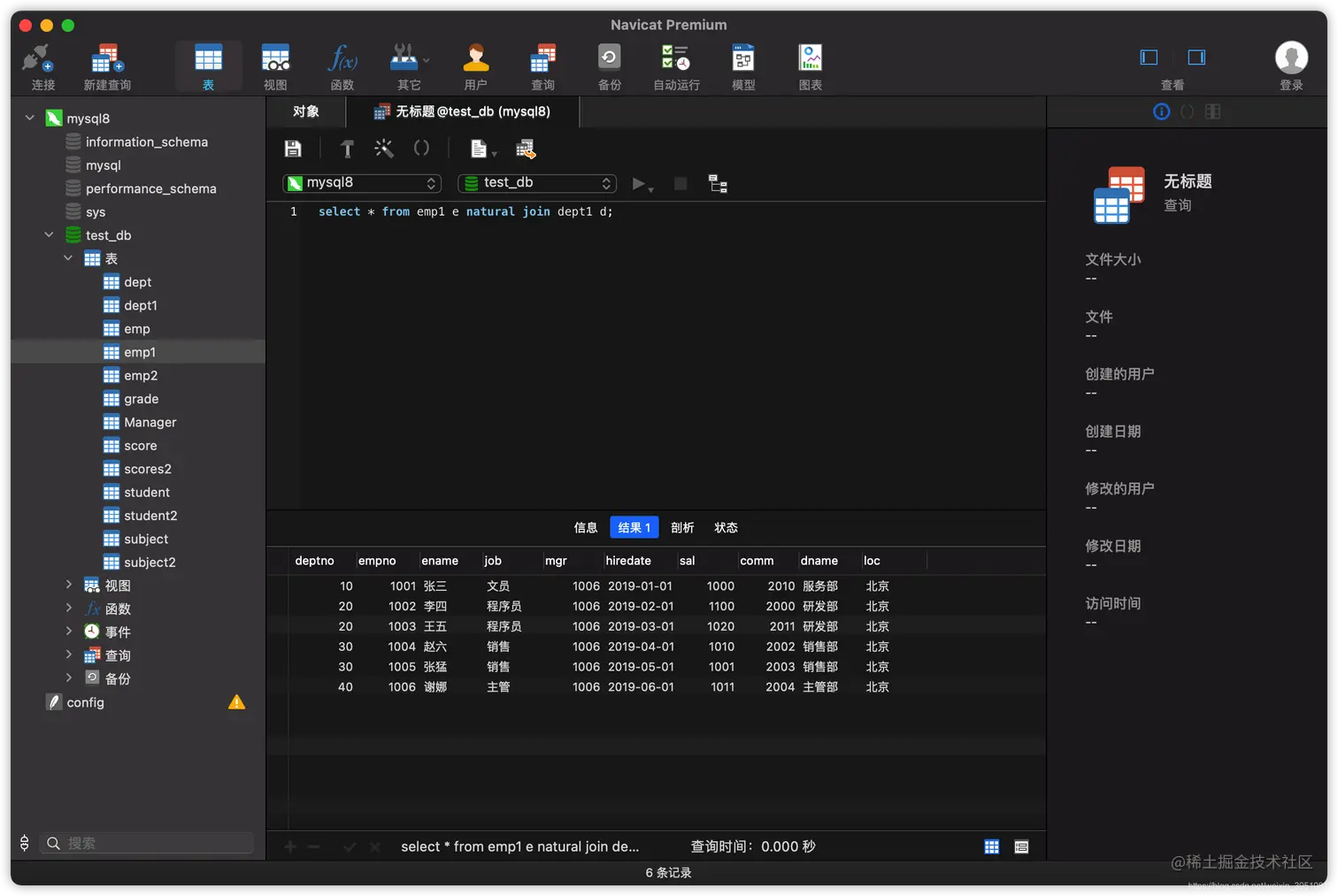The width and height of the screenshot is (1338, 896).
Task: Open the 备份 backup toolbar icon
Action: (610, 67)
